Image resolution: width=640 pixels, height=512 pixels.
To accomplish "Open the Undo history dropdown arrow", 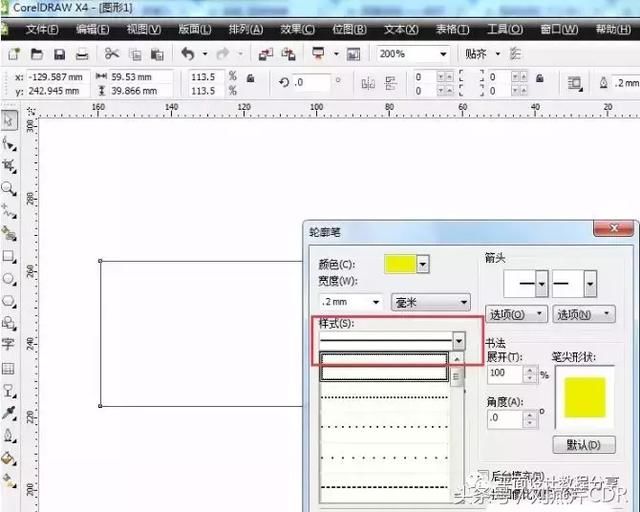I will [205, 53].
